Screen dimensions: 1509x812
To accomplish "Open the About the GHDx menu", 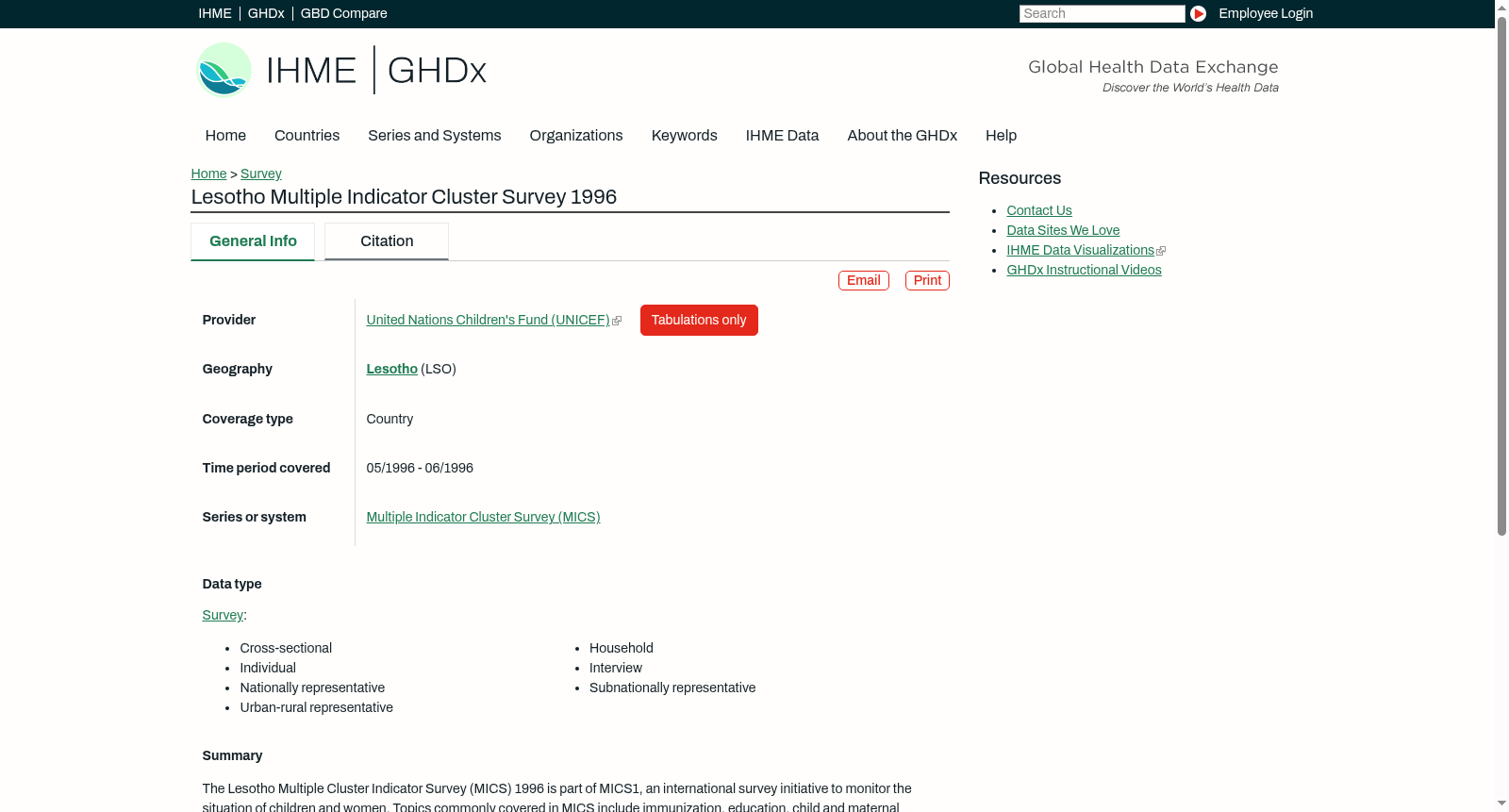I will (x=902, y=136).
